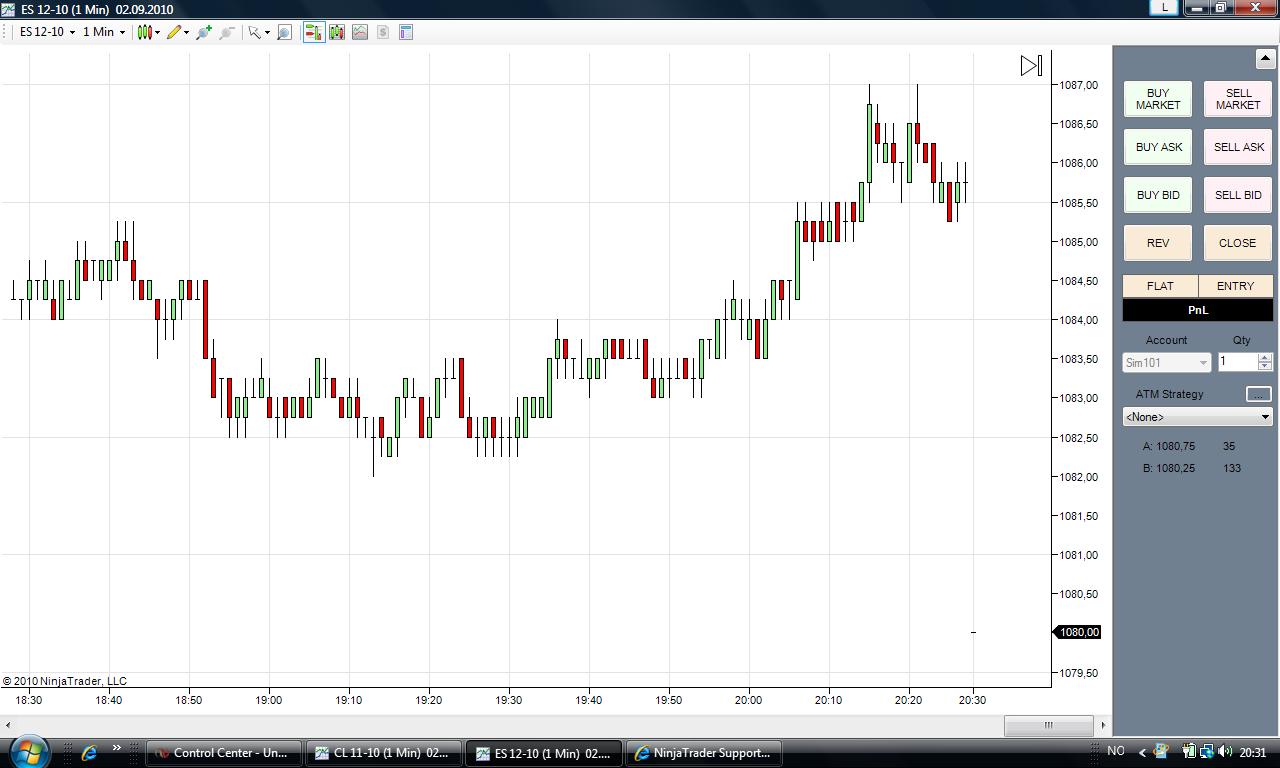The width and height of the screenshot is (1280, 768).
Task: Click the NO language indicator in tray
Action: pos(1116,751)
